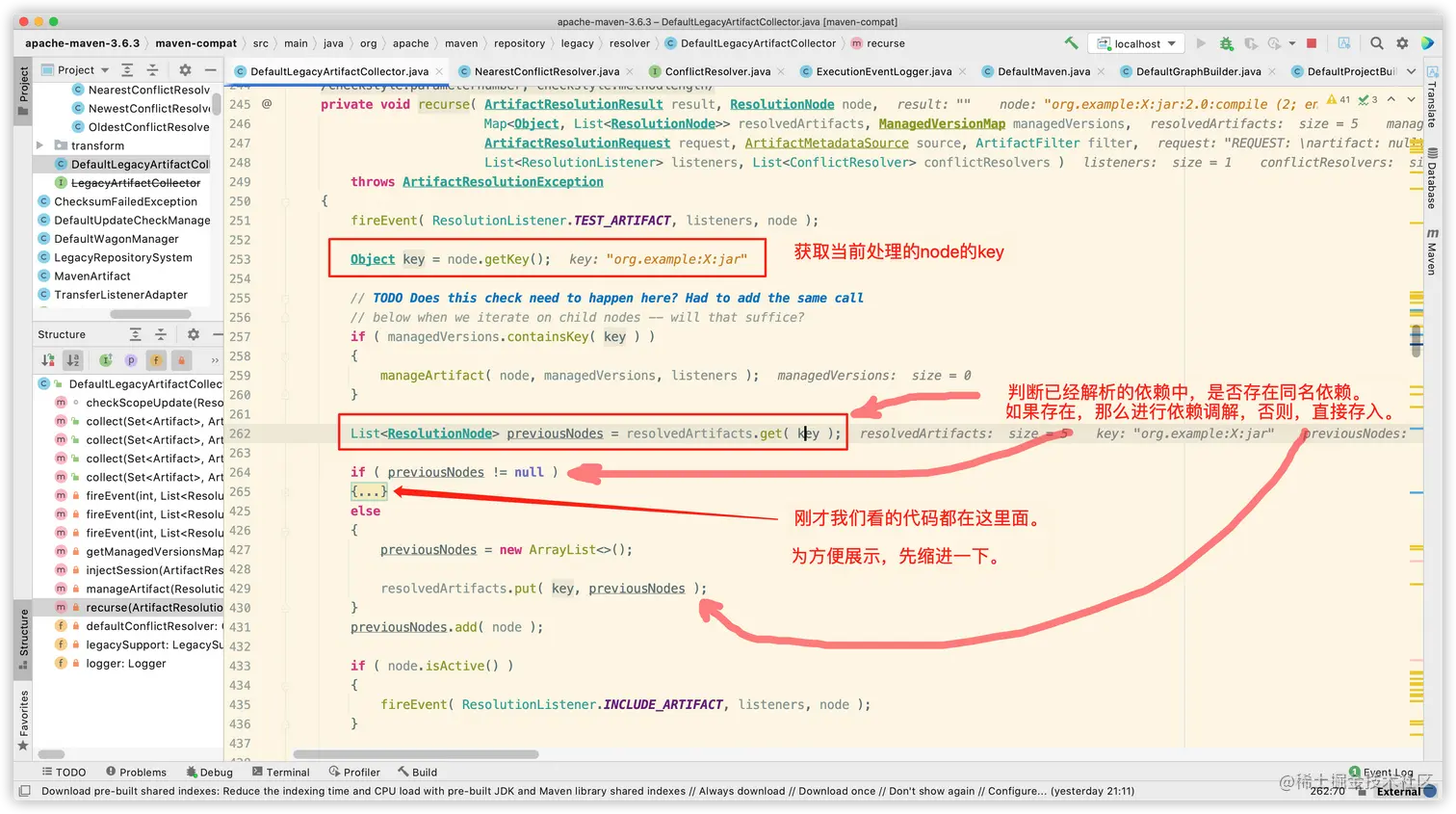This screenshot has height=814, width=1456.
Task: Click the recurse breadcrumb method
Action: coord(878,43)
